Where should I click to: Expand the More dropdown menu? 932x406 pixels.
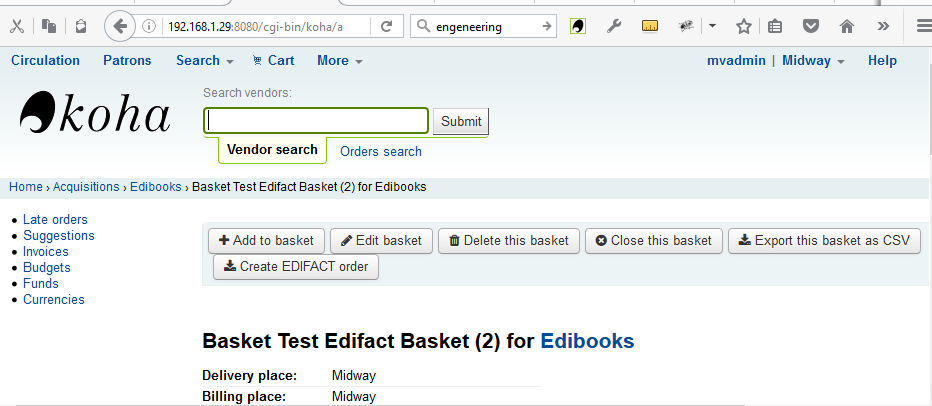[339, 60]
